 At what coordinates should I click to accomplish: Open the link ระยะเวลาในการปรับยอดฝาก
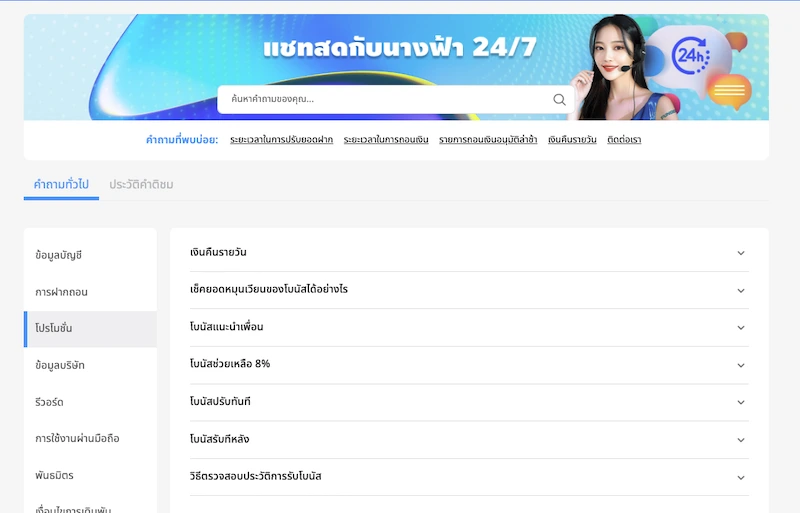pyautogui.click(x=281, y=140)
